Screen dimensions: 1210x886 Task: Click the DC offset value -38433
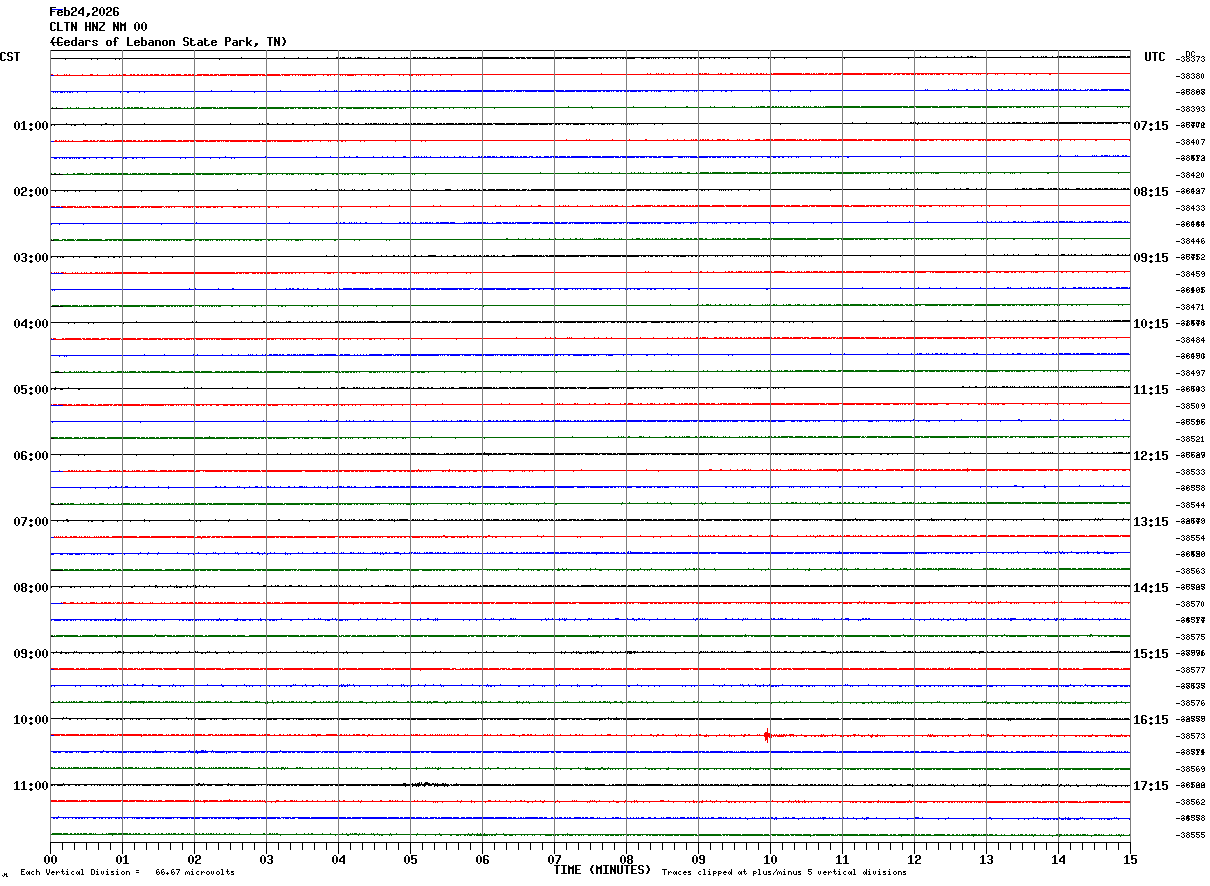click(1190, 208)
